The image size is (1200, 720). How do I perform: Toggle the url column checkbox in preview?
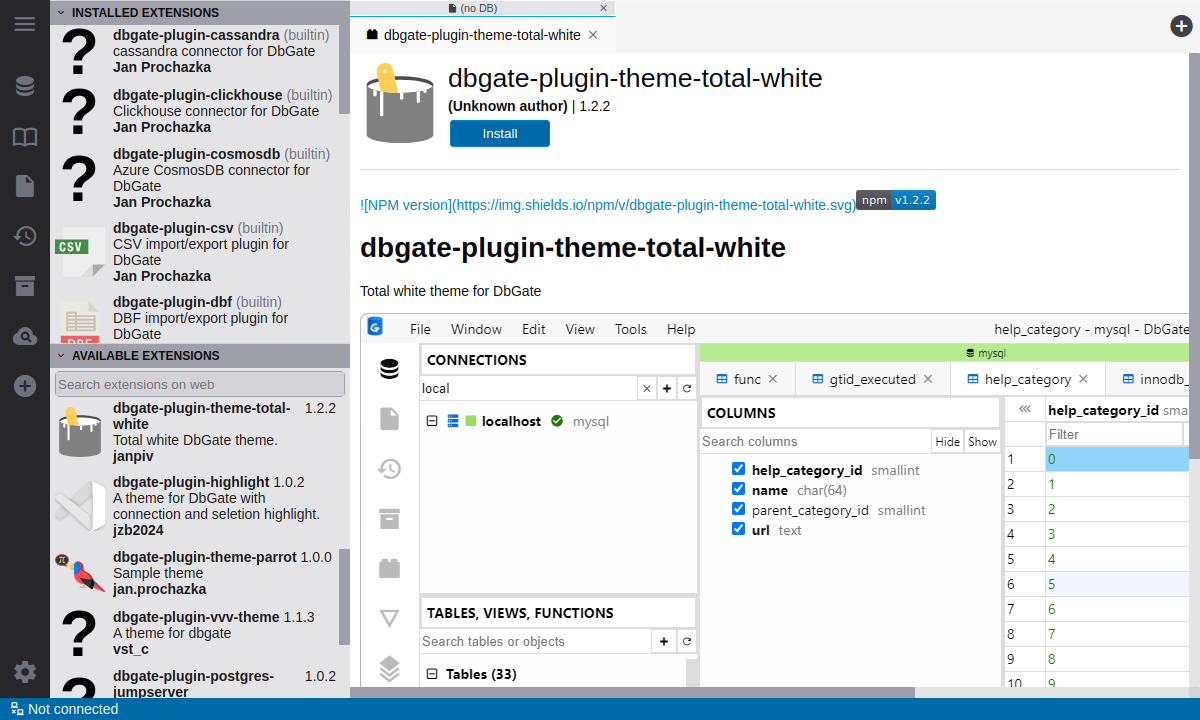coord(738,530)
